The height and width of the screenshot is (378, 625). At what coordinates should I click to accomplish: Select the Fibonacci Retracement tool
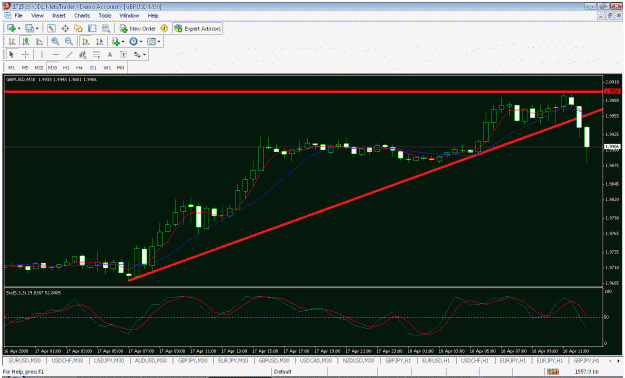point(96,55)
